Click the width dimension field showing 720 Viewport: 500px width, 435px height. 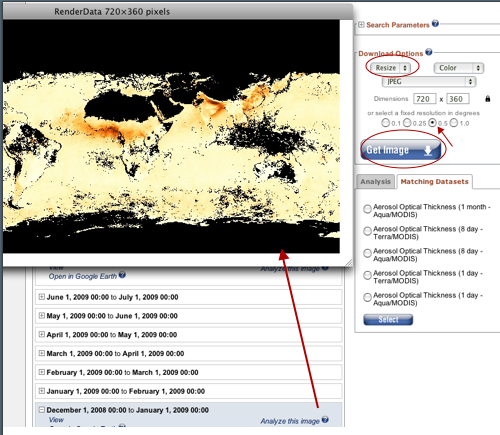tap(424, 99)
